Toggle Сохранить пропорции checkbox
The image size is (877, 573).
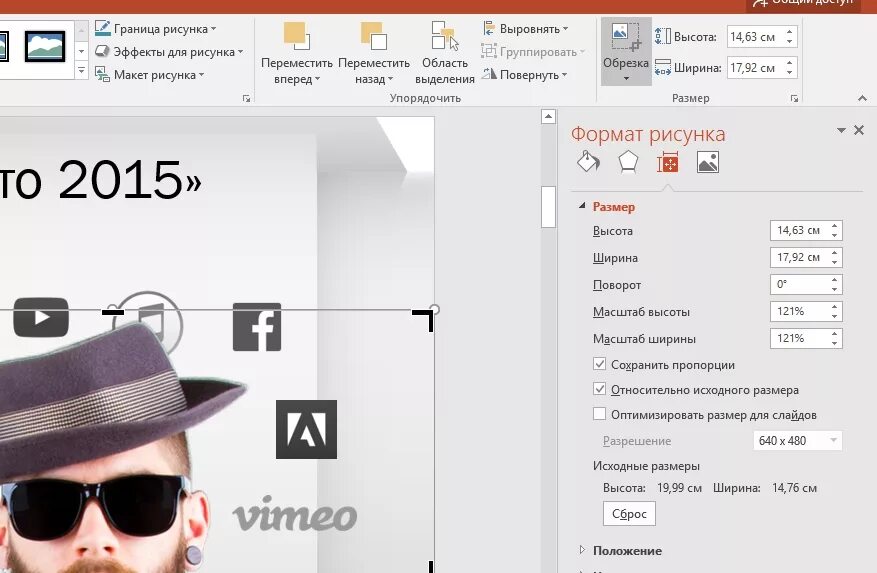tap(600, 364)
